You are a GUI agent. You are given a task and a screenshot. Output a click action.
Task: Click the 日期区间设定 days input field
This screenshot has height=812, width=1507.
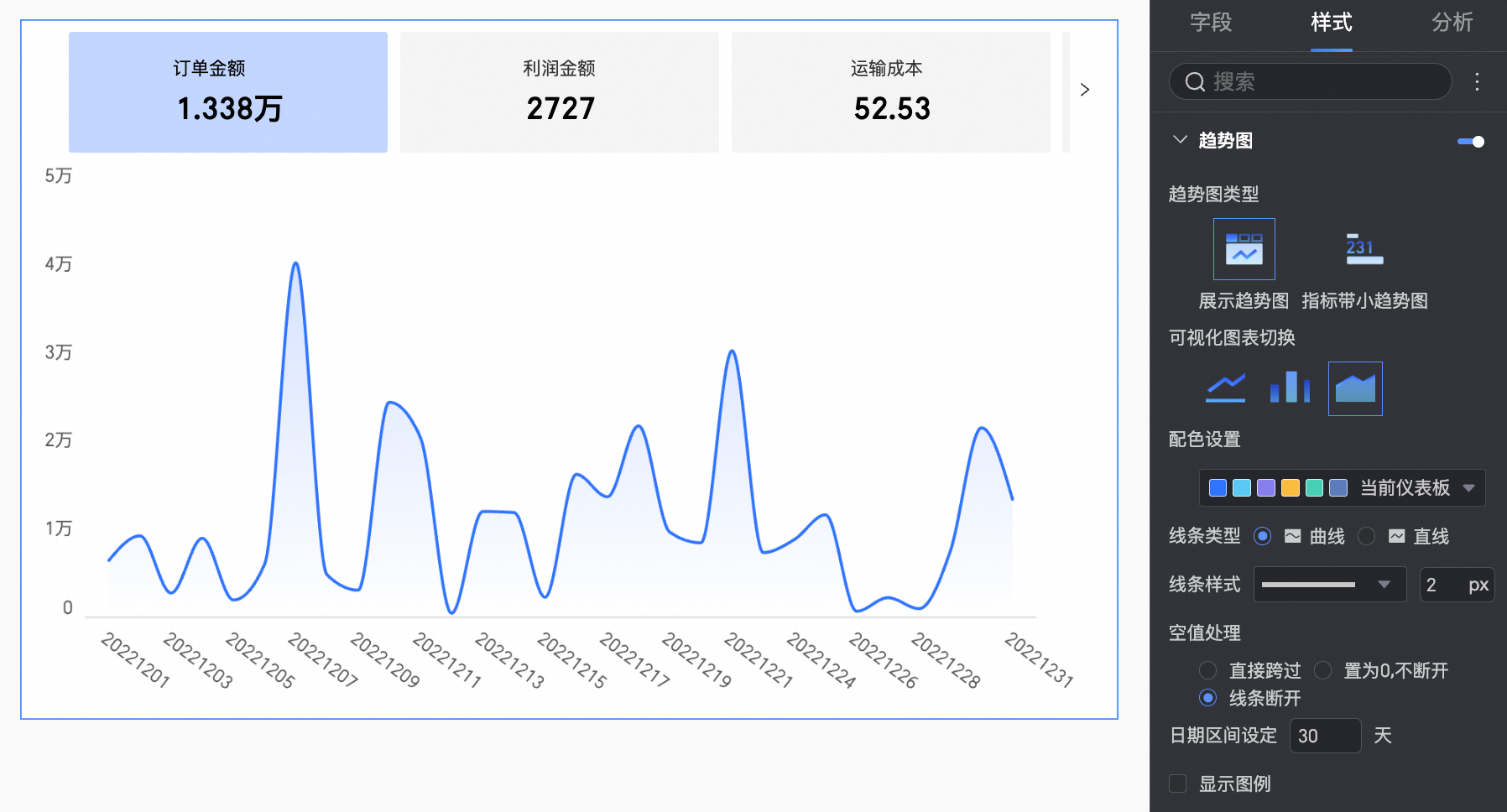tap(1324, 736)
